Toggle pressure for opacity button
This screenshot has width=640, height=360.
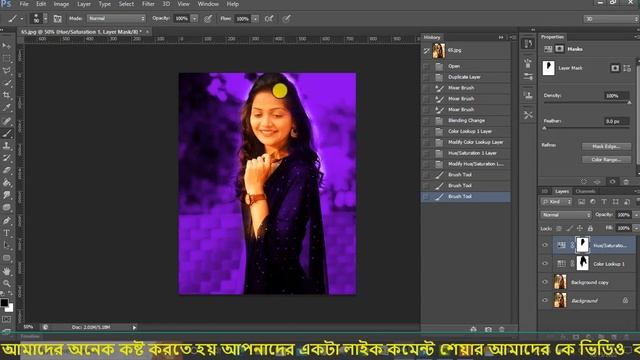click(208, 18)
